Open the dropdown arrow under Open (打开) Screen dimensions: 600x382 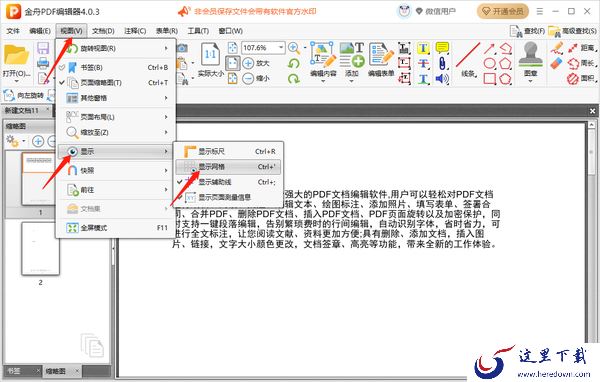pos(16,81)
